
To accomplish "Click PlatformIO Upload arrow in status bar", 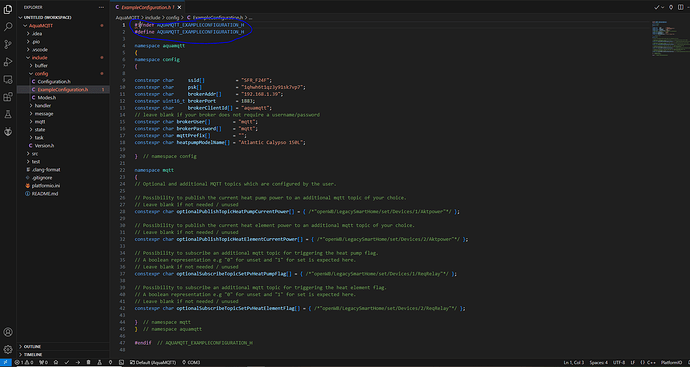I will tap(77, 363).
